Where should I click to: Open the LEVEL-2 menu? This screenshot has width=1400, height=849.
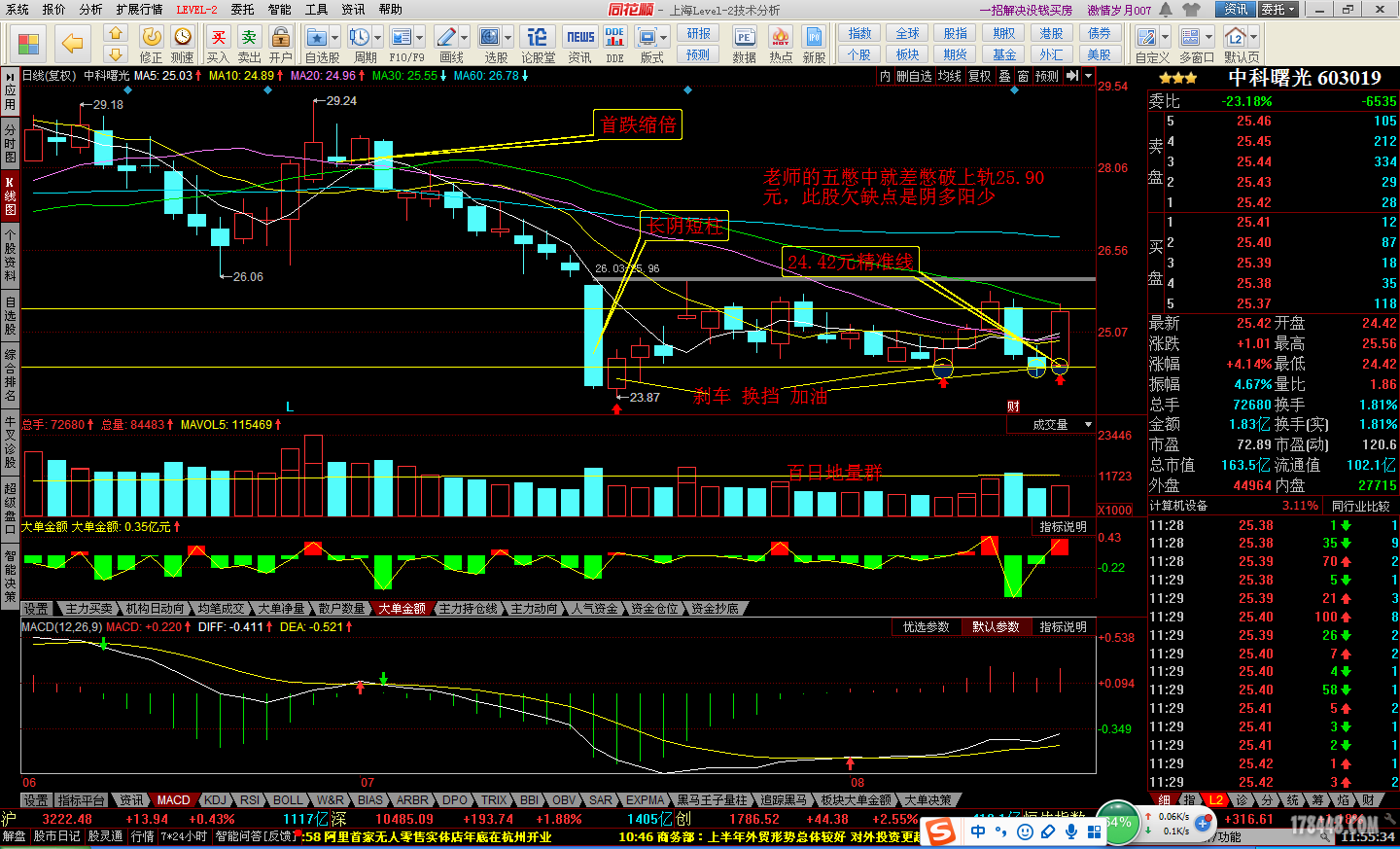[197, 10]
